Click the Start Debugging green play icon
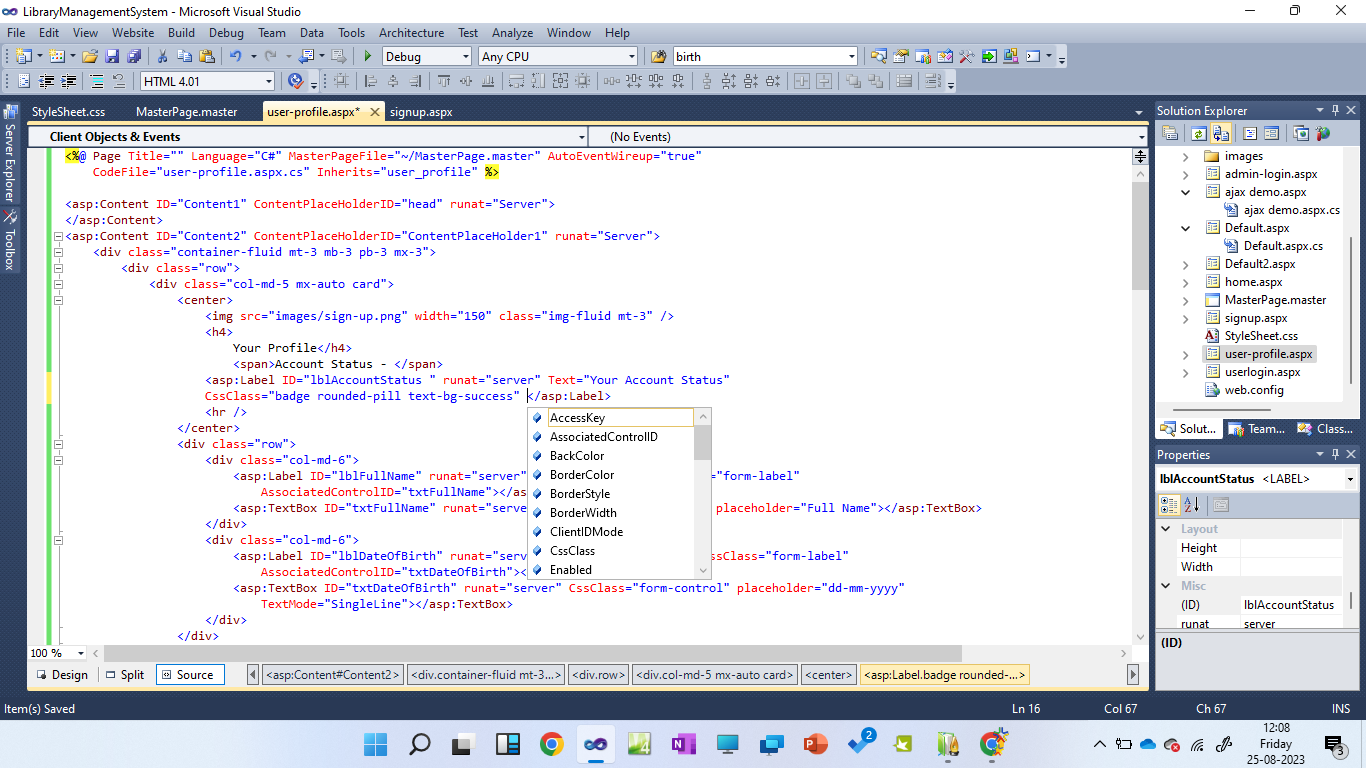 click(368, 57)
